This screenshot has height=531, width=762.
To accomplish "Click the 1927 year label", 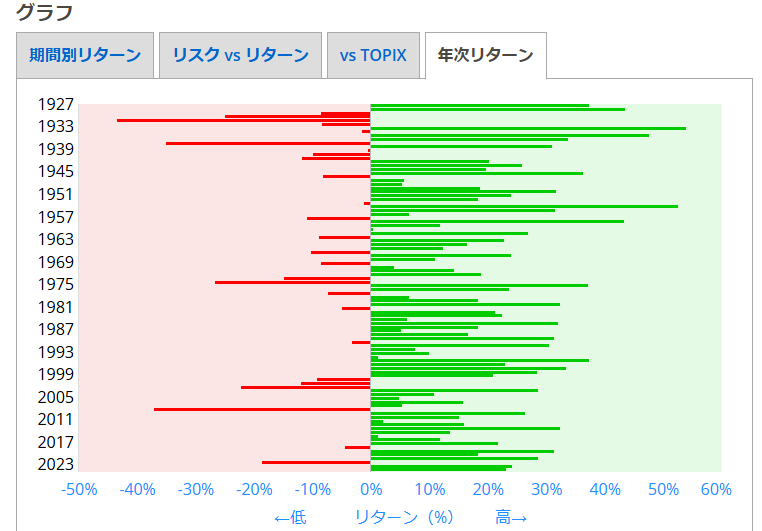I will [x=55, y=104].
